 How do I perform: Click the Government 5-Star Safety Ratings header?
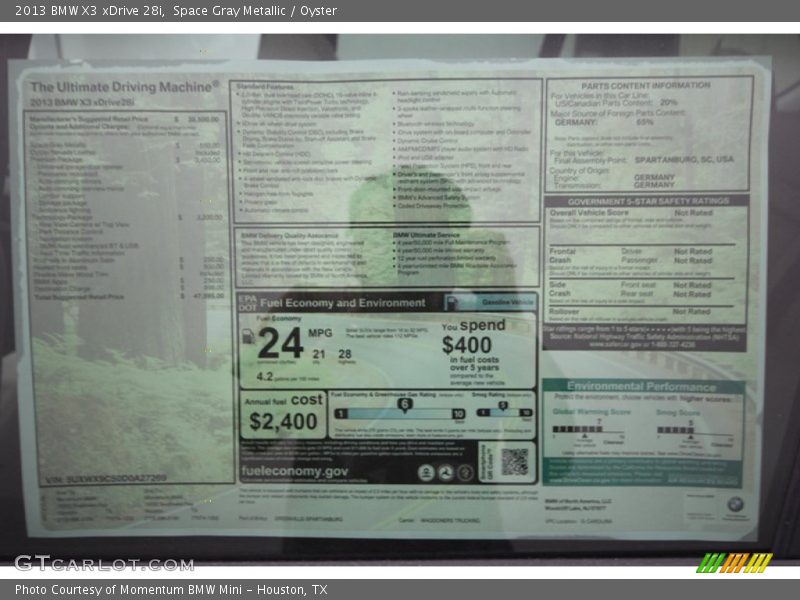tap(649, 201)
